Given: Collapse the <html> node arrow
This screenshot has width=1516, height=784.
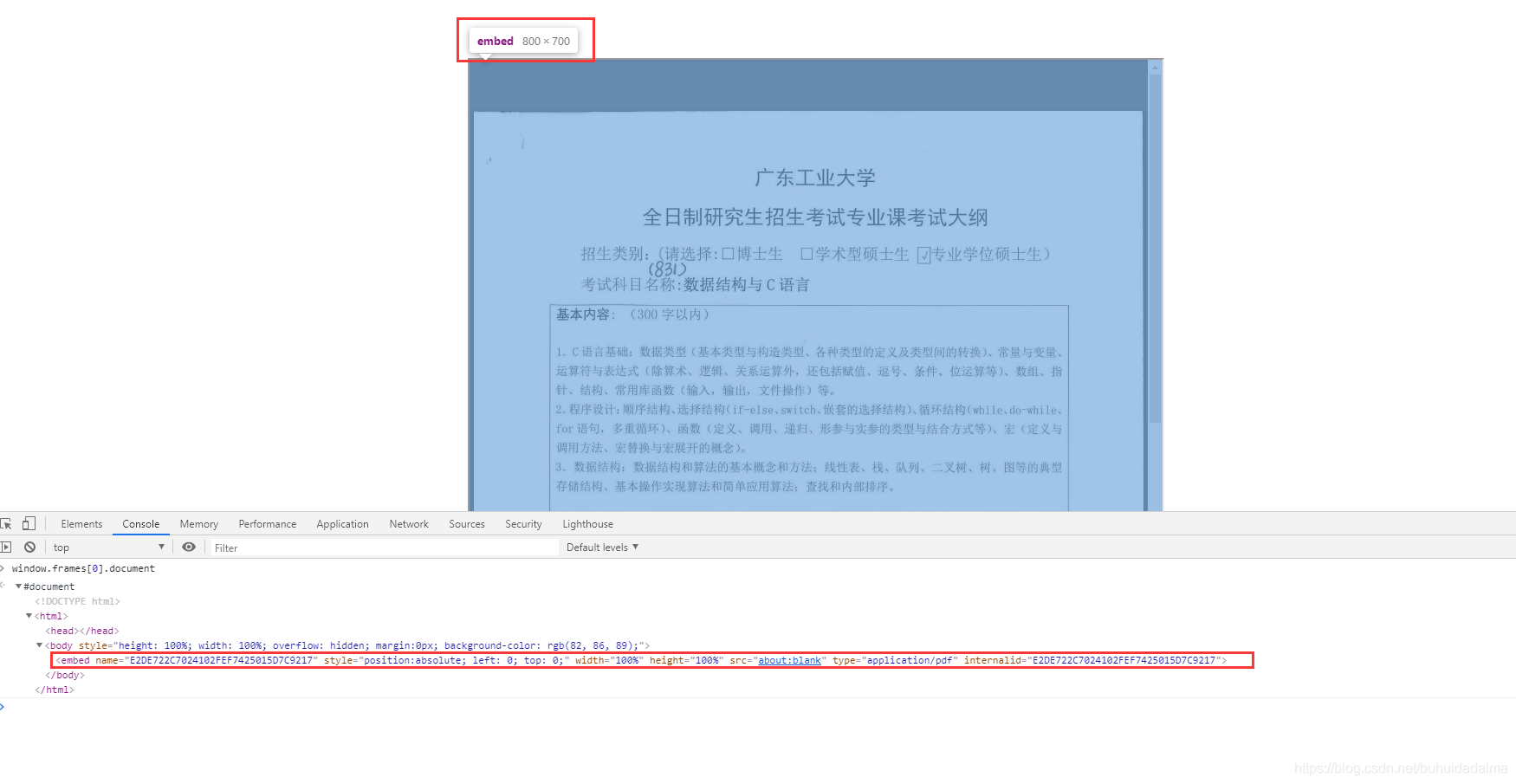Looking at the screenshot, I should (29, 616).
